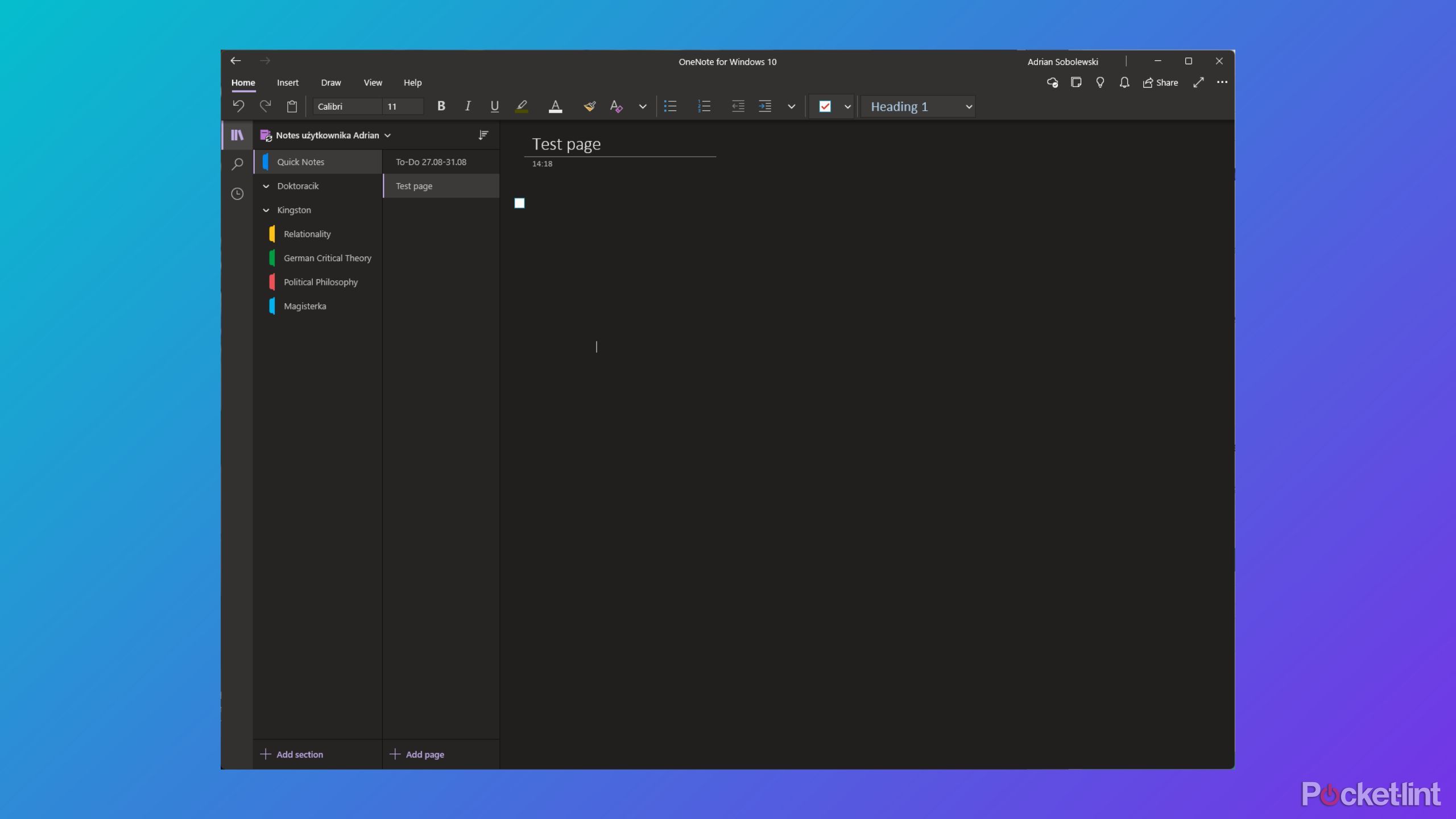Select the Format Painter brush

click(x=589, y=106)
